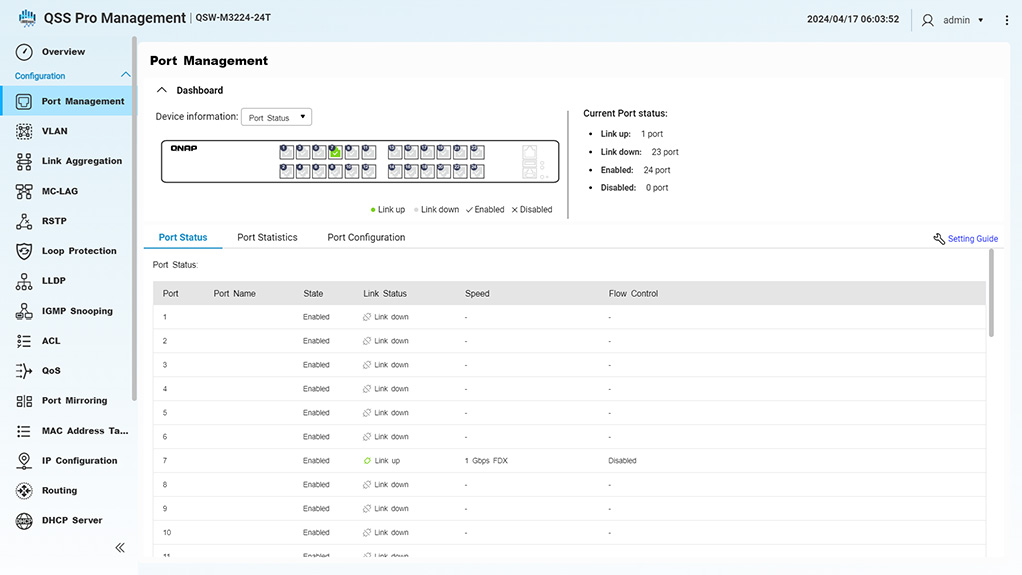The height and width of the screenshot is (575, 1022).
Task: Click the green link-up port 7 in diagram
Action: pos(336,152)
